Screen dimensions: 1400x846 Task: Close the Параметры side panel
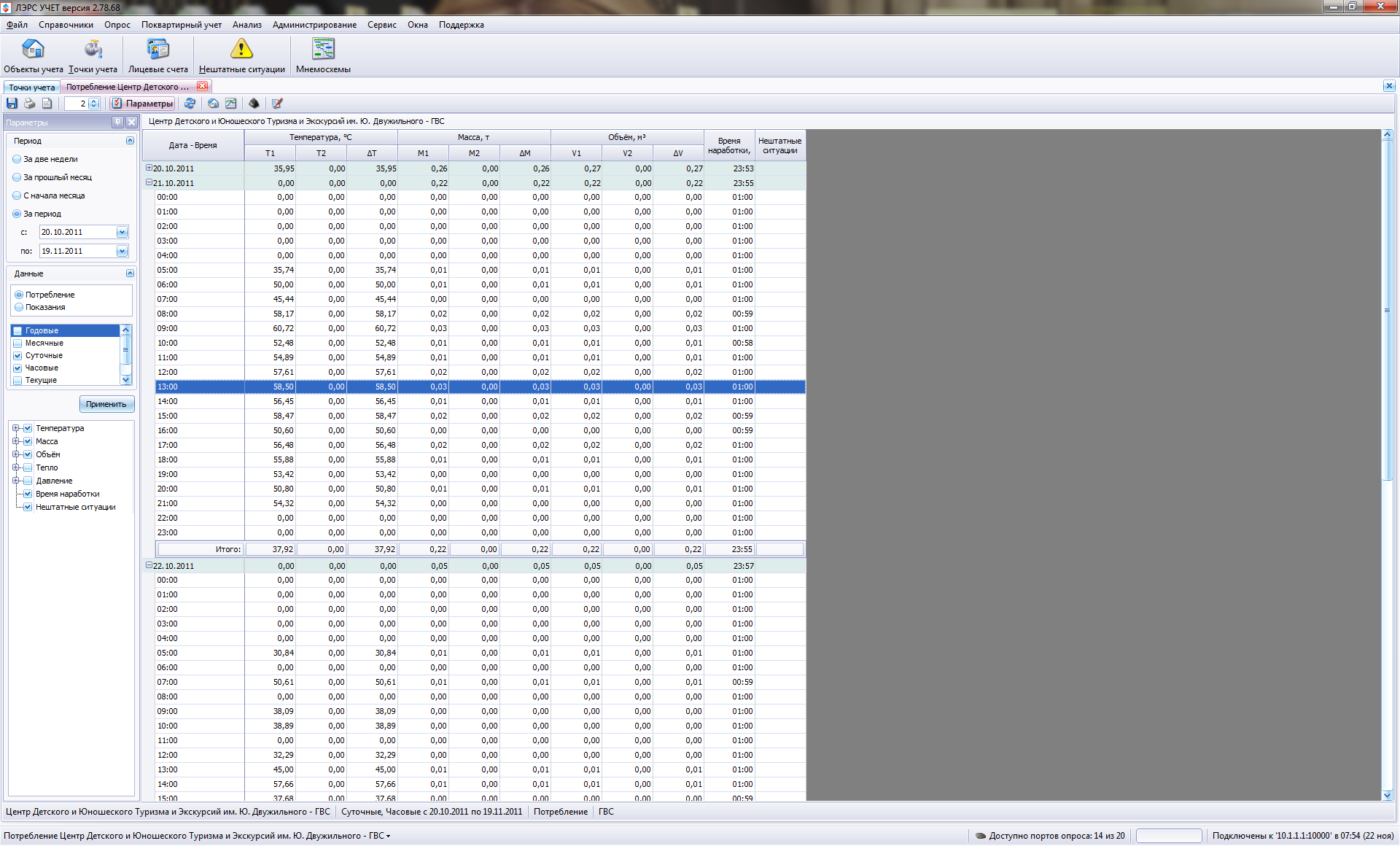(x=131, y=122)
